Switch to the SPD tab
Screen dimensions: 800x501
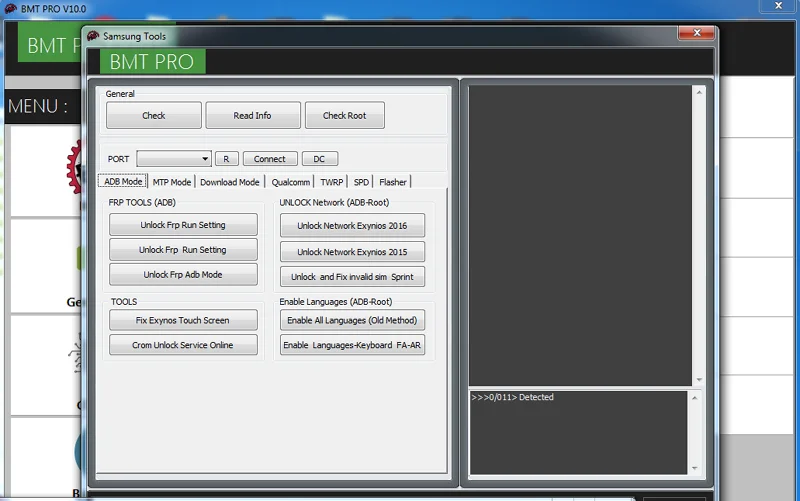[361, 182]
